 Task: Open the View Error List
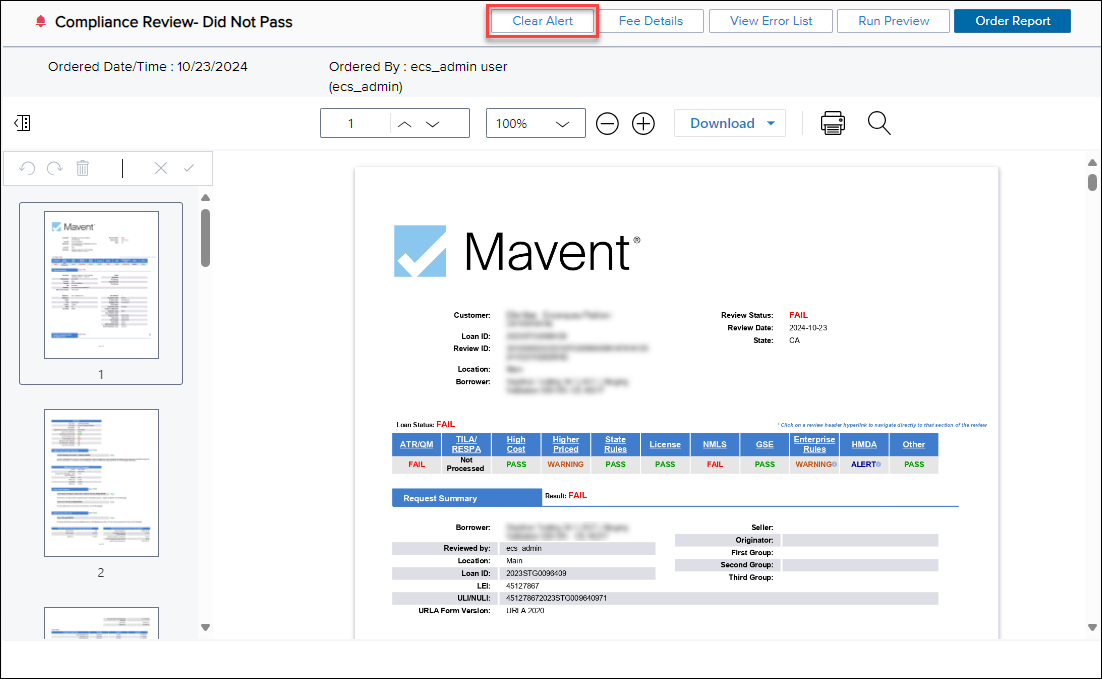[x=771, y=21]
